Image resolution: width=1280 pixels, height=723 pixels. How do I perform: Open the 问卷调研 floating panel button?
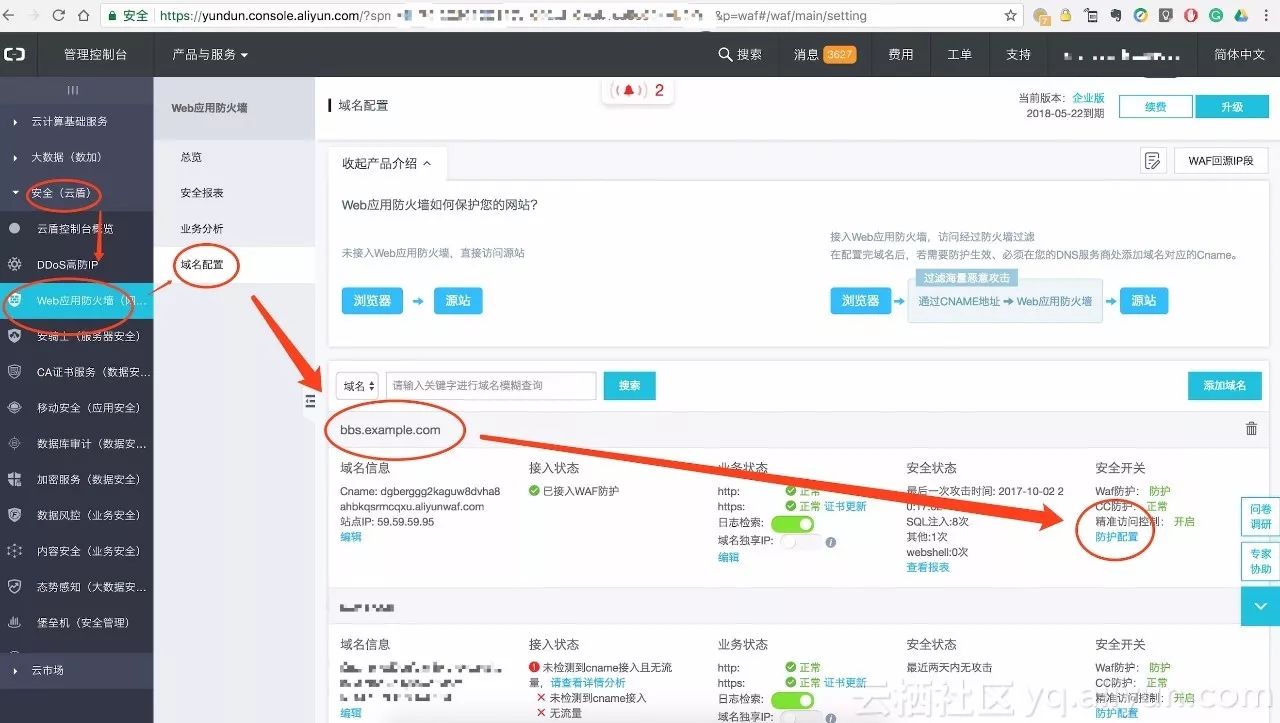click(1260, 516)
